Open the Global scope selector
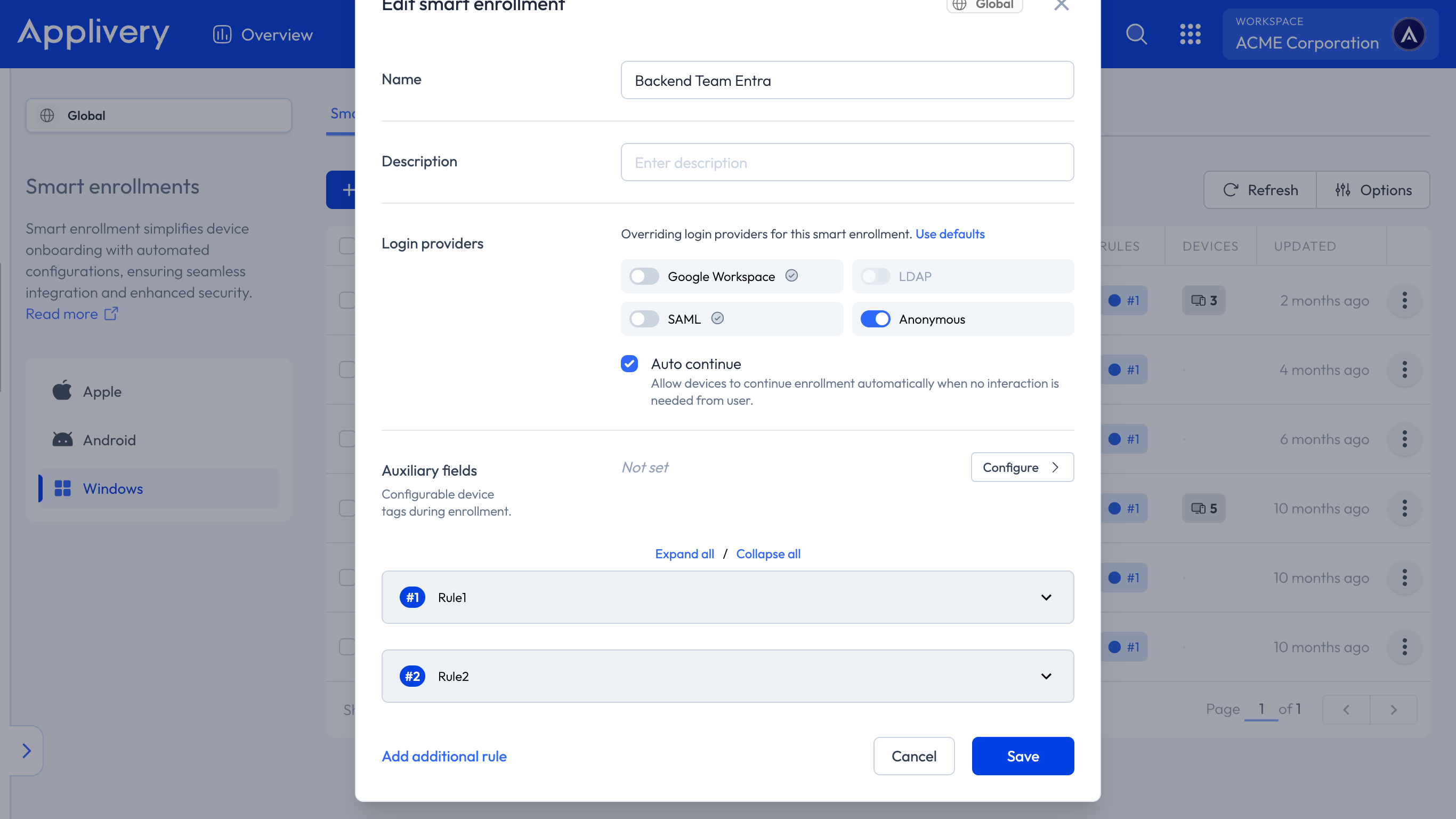Image resolution: width=1456 pixels, height=819 pixels. pyautogui.click(x=158, y=115)
